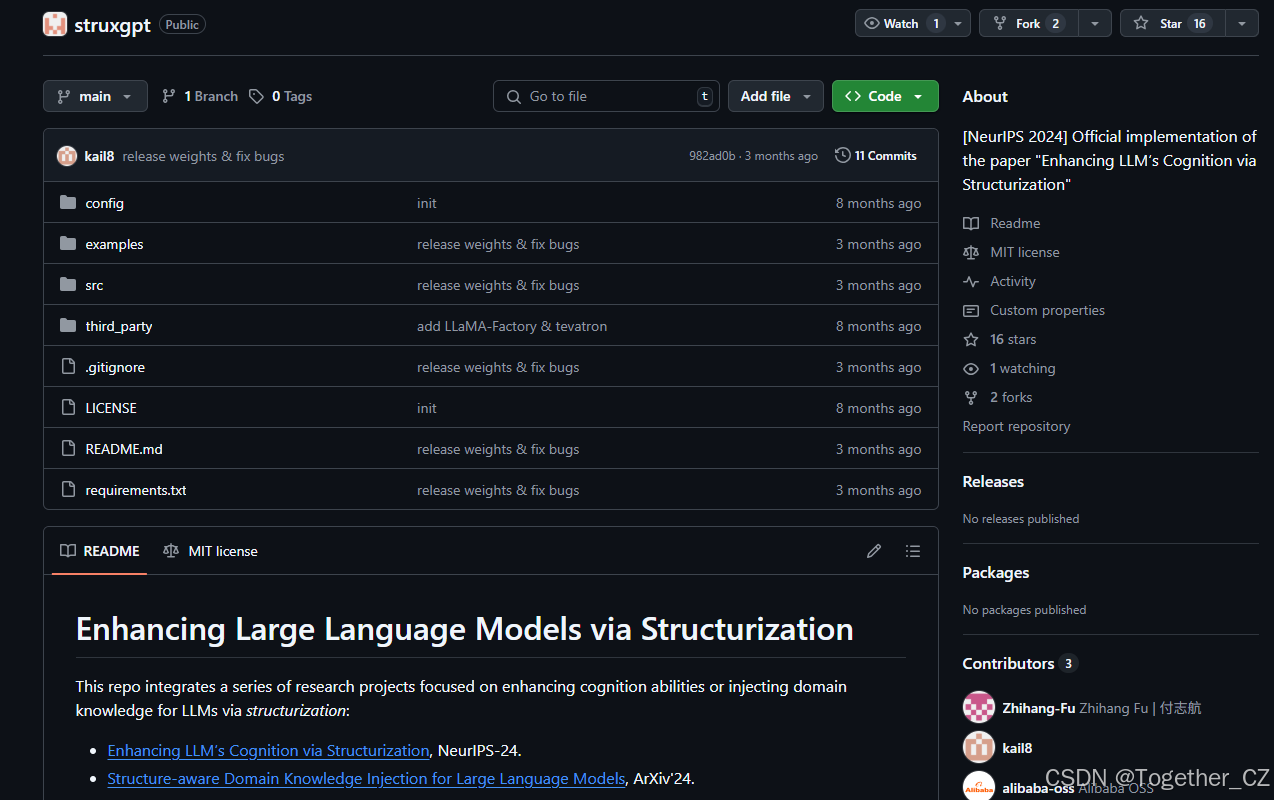
Task: Click the fork icon beside 2 forks
Action: coord(971,397)
